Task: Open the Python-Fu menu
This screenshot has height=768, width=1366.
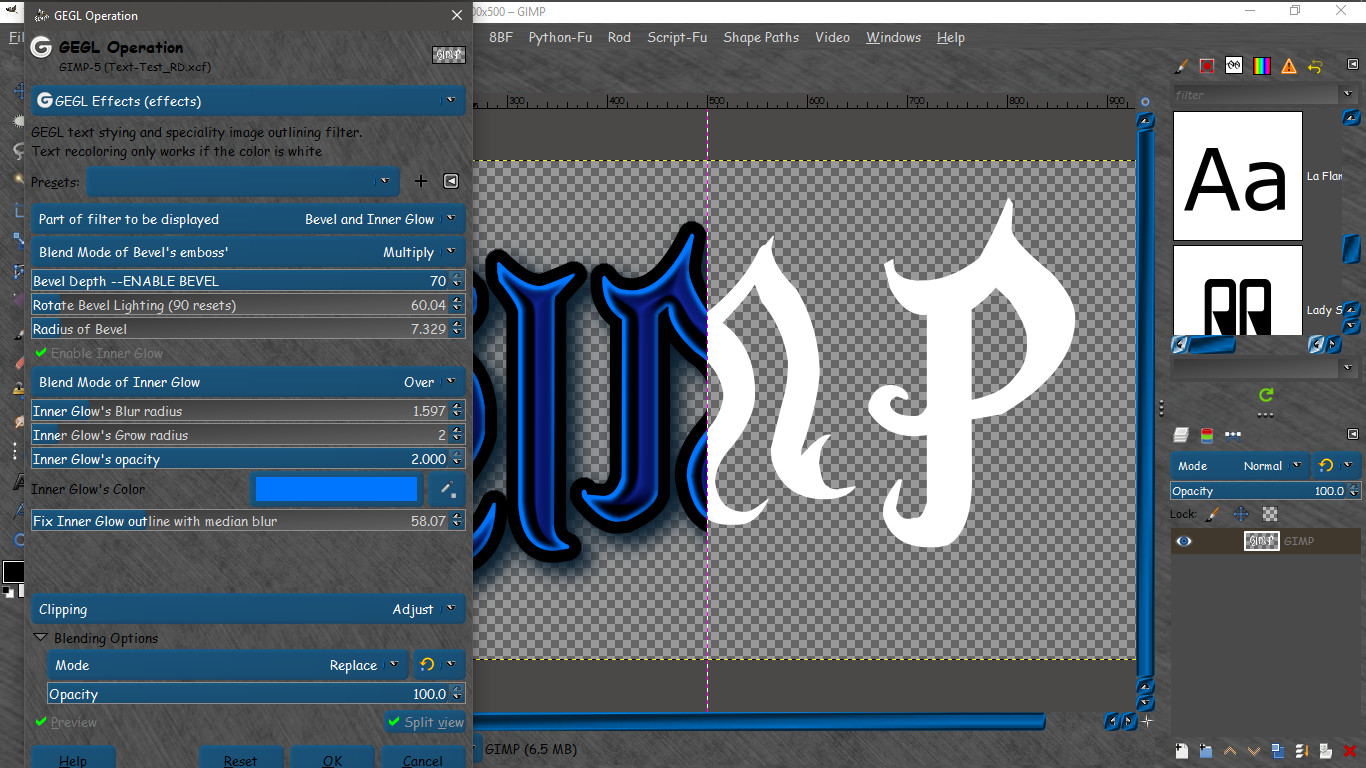Action: pos(560,37)
